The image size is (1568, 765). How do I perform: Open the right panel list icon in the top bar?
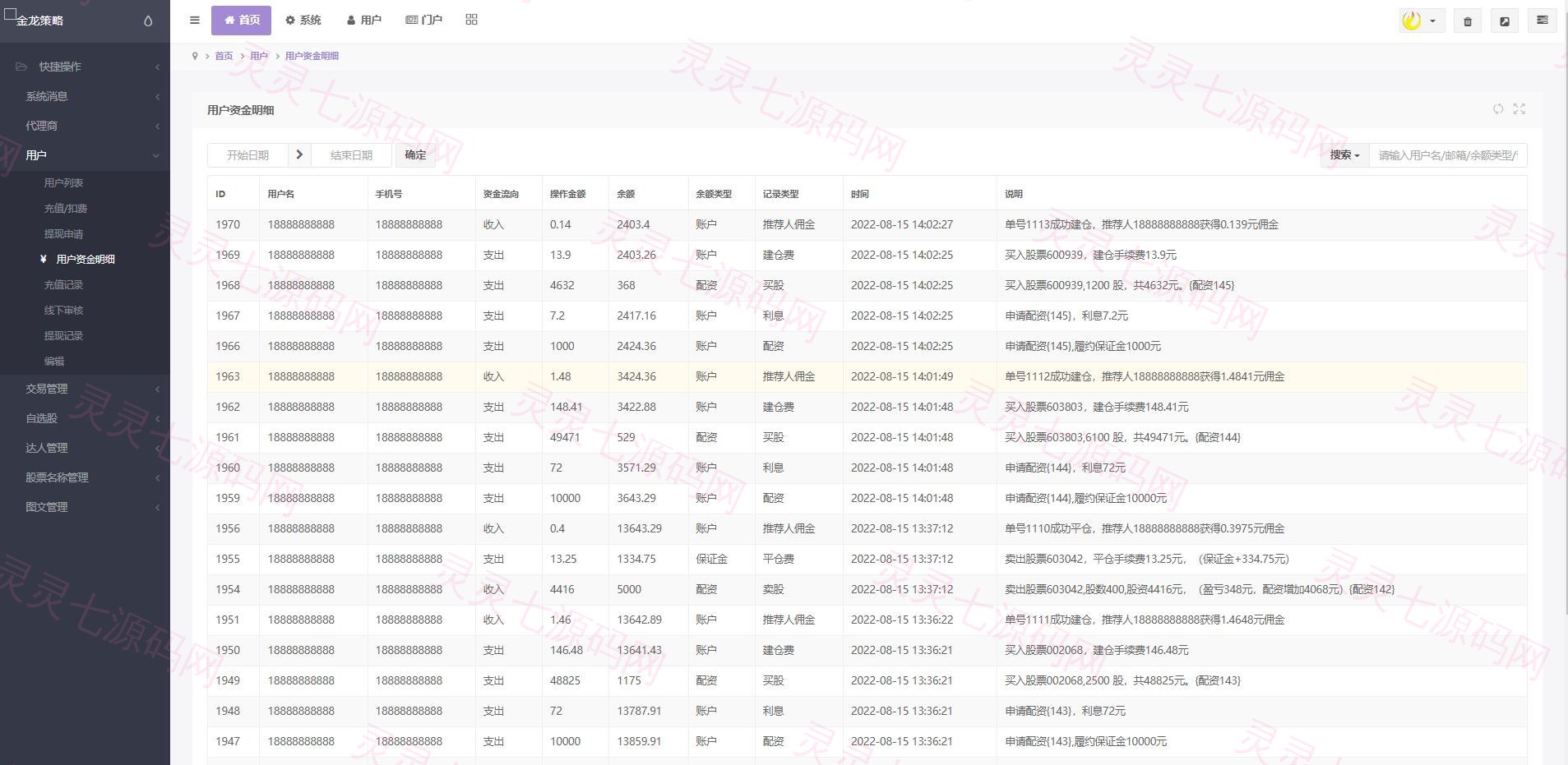(x=1543, y=21)
